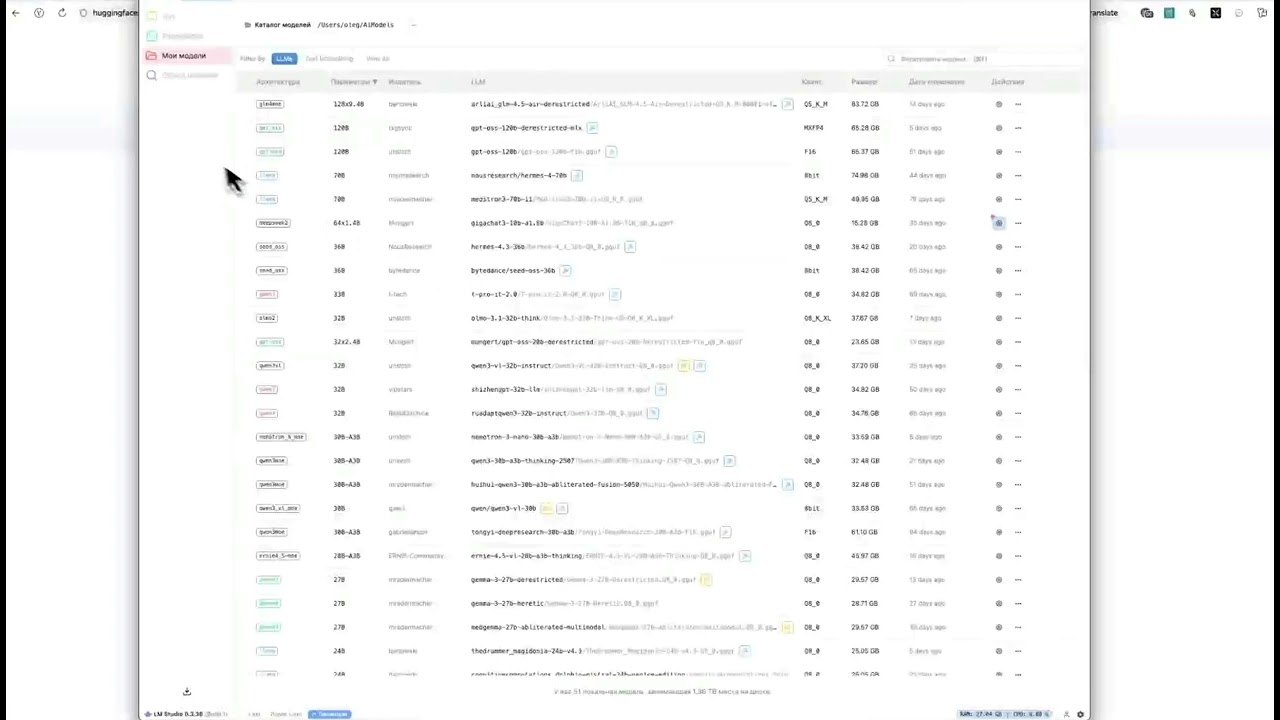
Task: Open gear settings for nousresearch/hermes-4-70b row
Action: 998,176
